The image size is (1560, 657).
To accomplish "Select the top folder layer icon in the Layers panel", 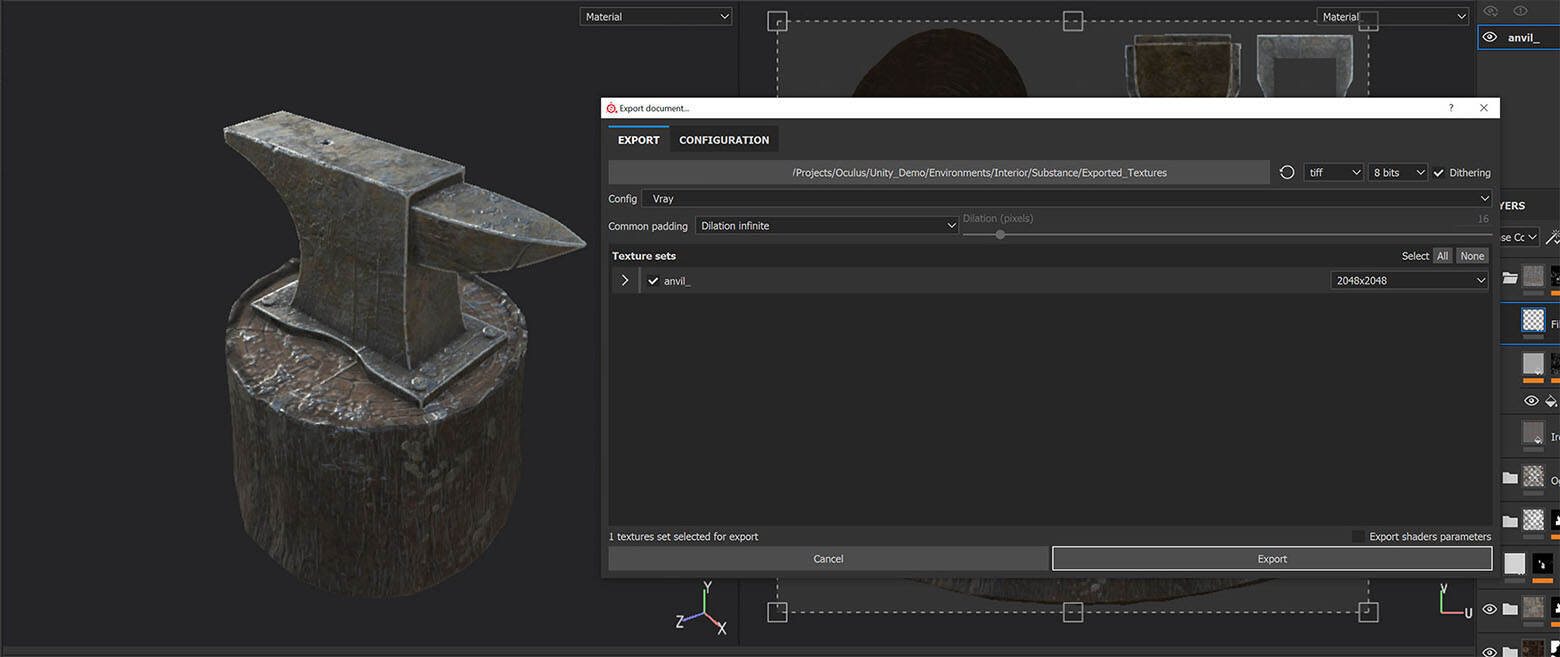I will pyautogui.click(x=1510, y=278).
